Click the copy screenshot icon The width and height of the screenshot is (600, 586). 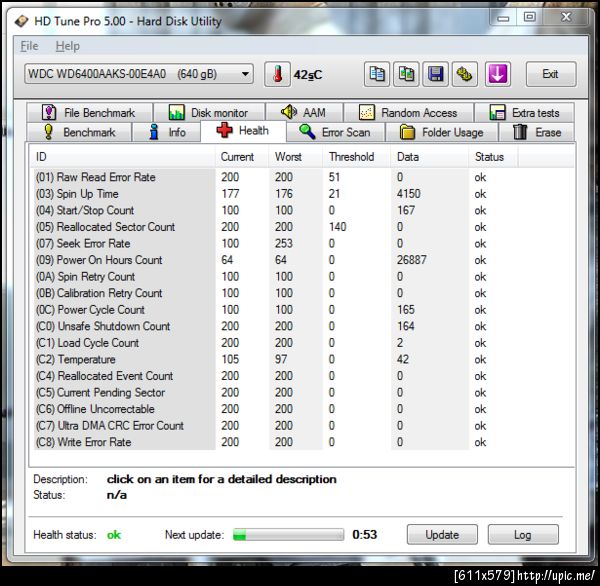(406, 74)
